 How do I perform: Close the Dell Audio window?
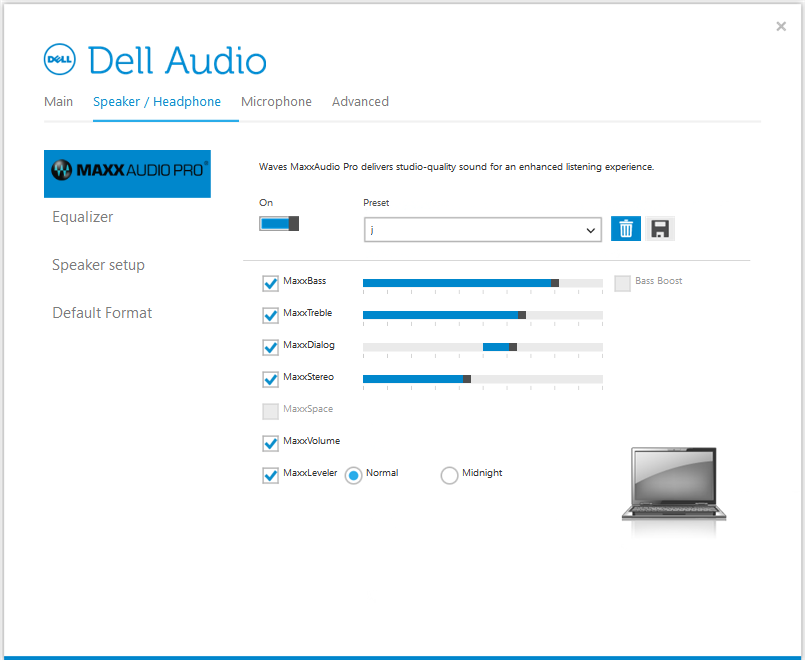(781, 27)
